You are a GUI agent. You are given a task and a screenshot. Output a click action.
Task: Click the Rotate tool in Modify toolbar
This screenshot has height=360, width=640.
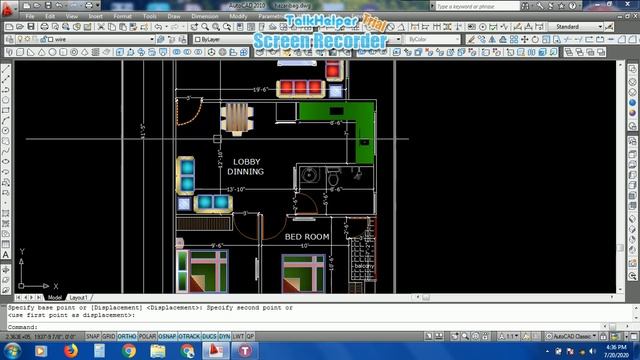(535, 39)
